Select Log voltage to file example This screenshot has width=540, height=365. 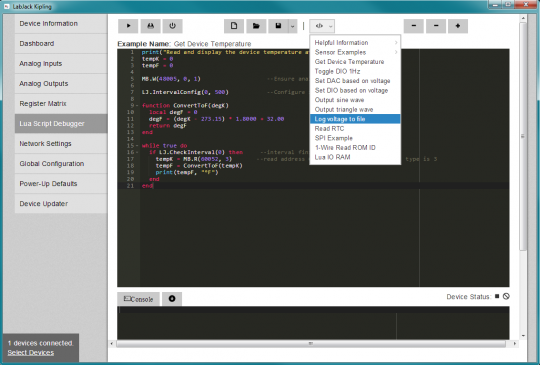355,119
